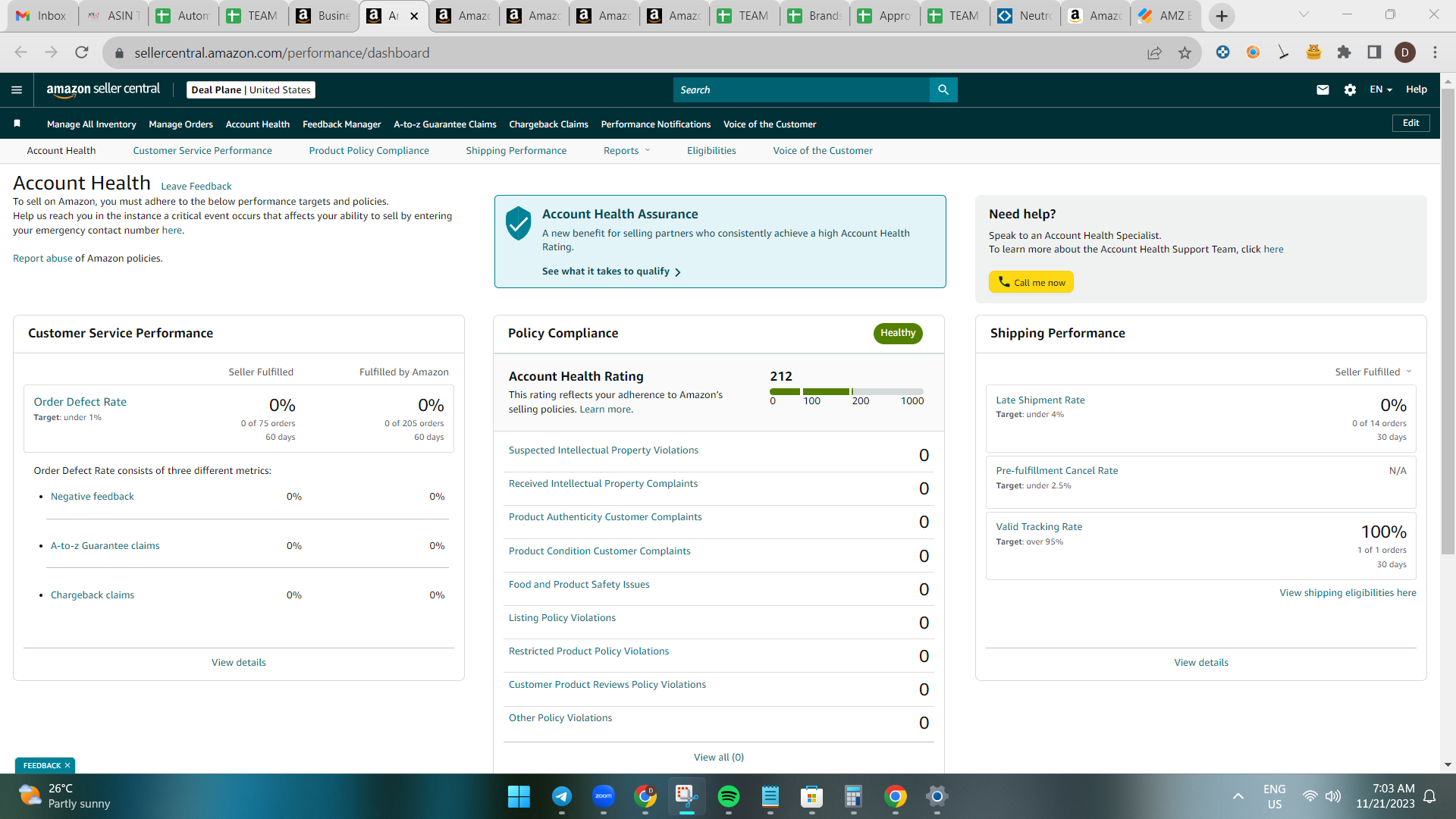
Task: Open the Seller Fulfilled dropdown in Shipping Performance
Action: 1373,372
